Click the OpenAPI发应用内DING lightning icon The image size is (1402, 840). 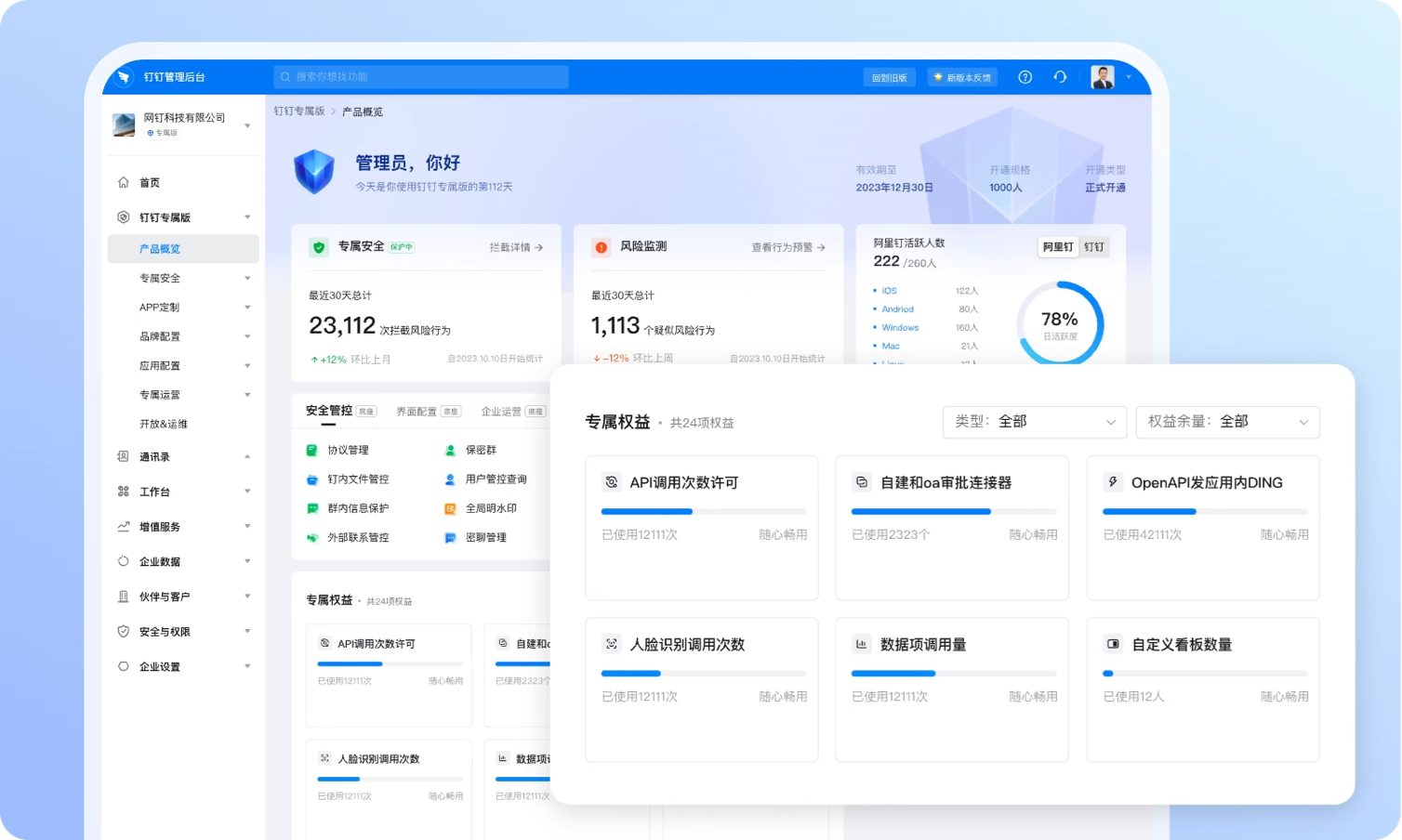tap(1112, 481)
